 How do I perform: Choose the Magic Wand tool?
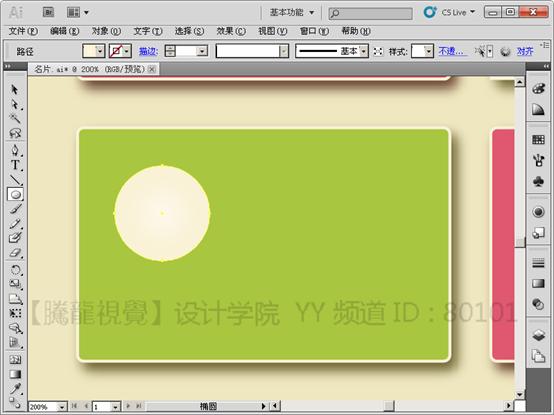(x=15, y=118)
